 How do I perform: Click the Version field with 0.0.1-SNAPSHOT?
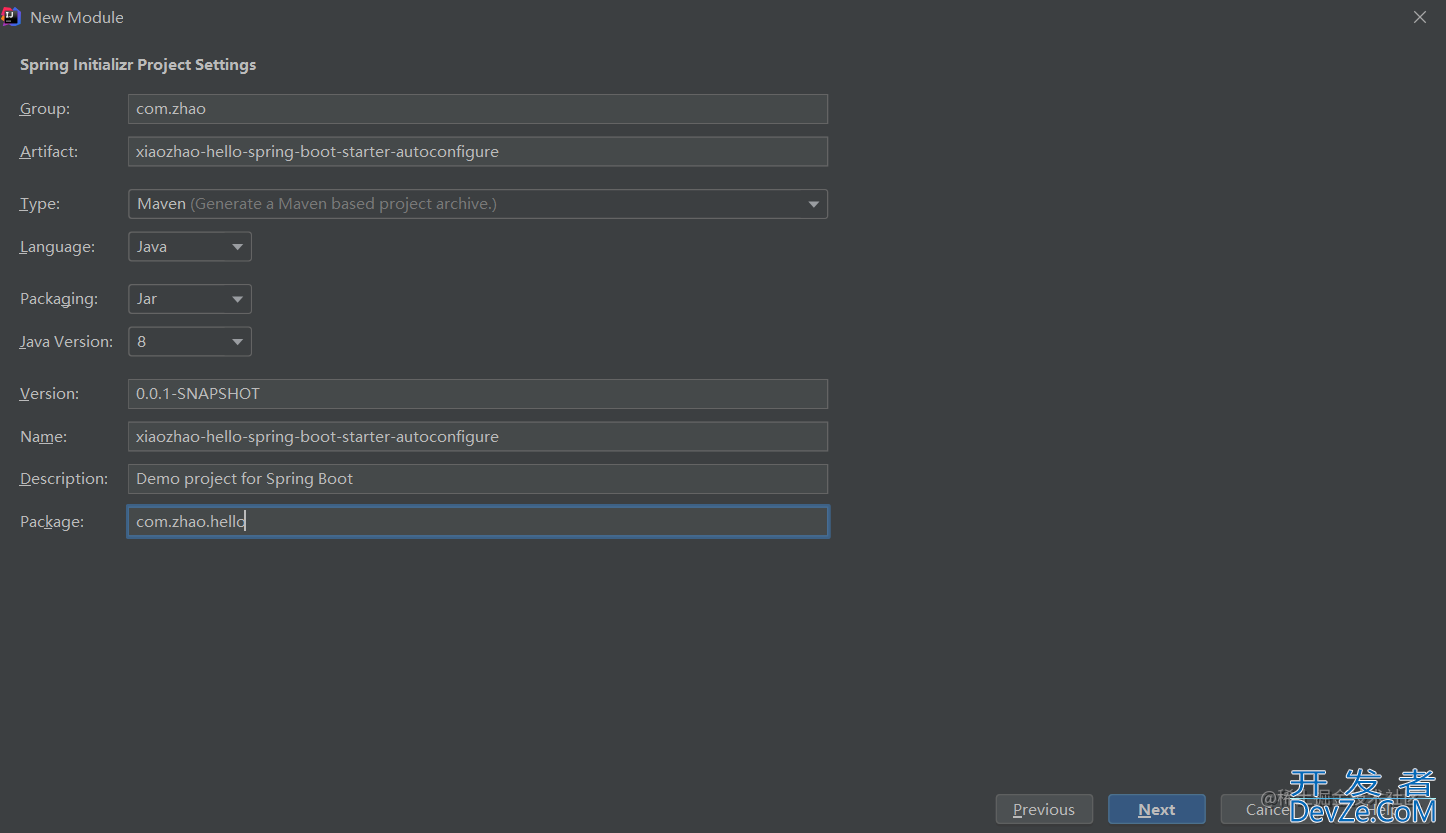[478, 394]
